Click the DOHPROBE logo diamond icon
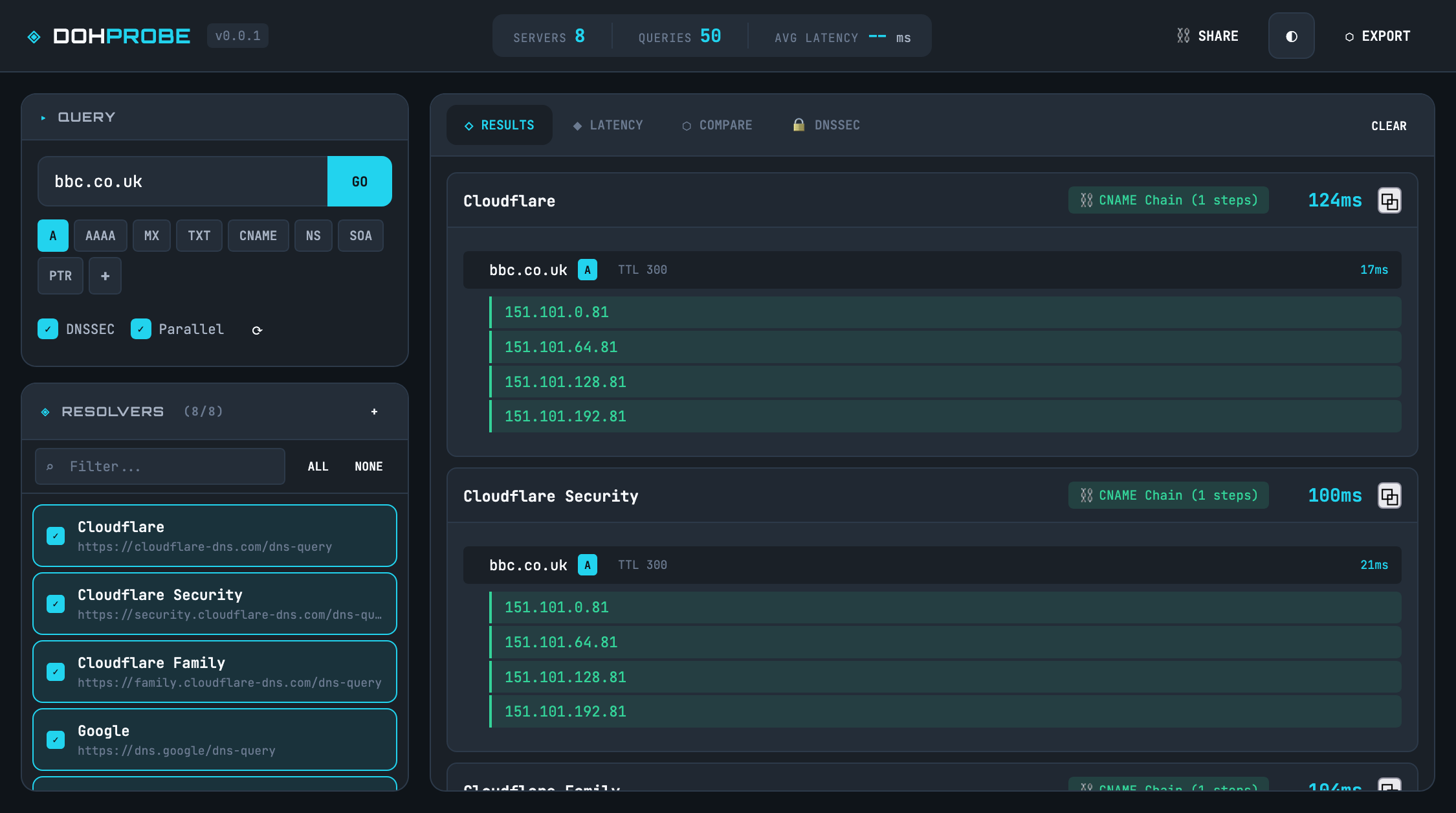Viewport: 1456px width, 813px height. [x=35, y=36]
